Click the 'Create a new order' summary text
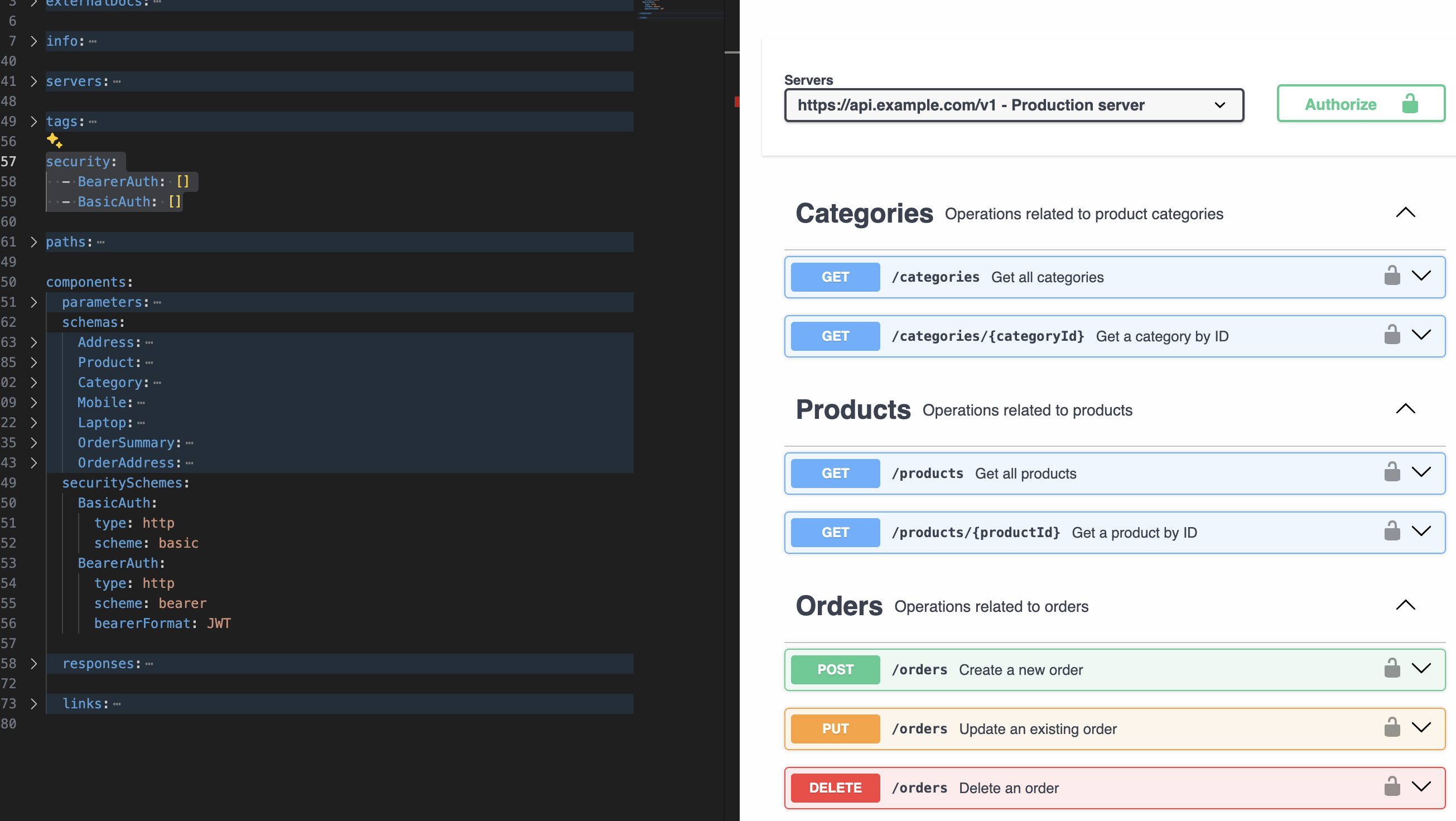Screen dimensions: 1456x821 [x=1020, y=670]
